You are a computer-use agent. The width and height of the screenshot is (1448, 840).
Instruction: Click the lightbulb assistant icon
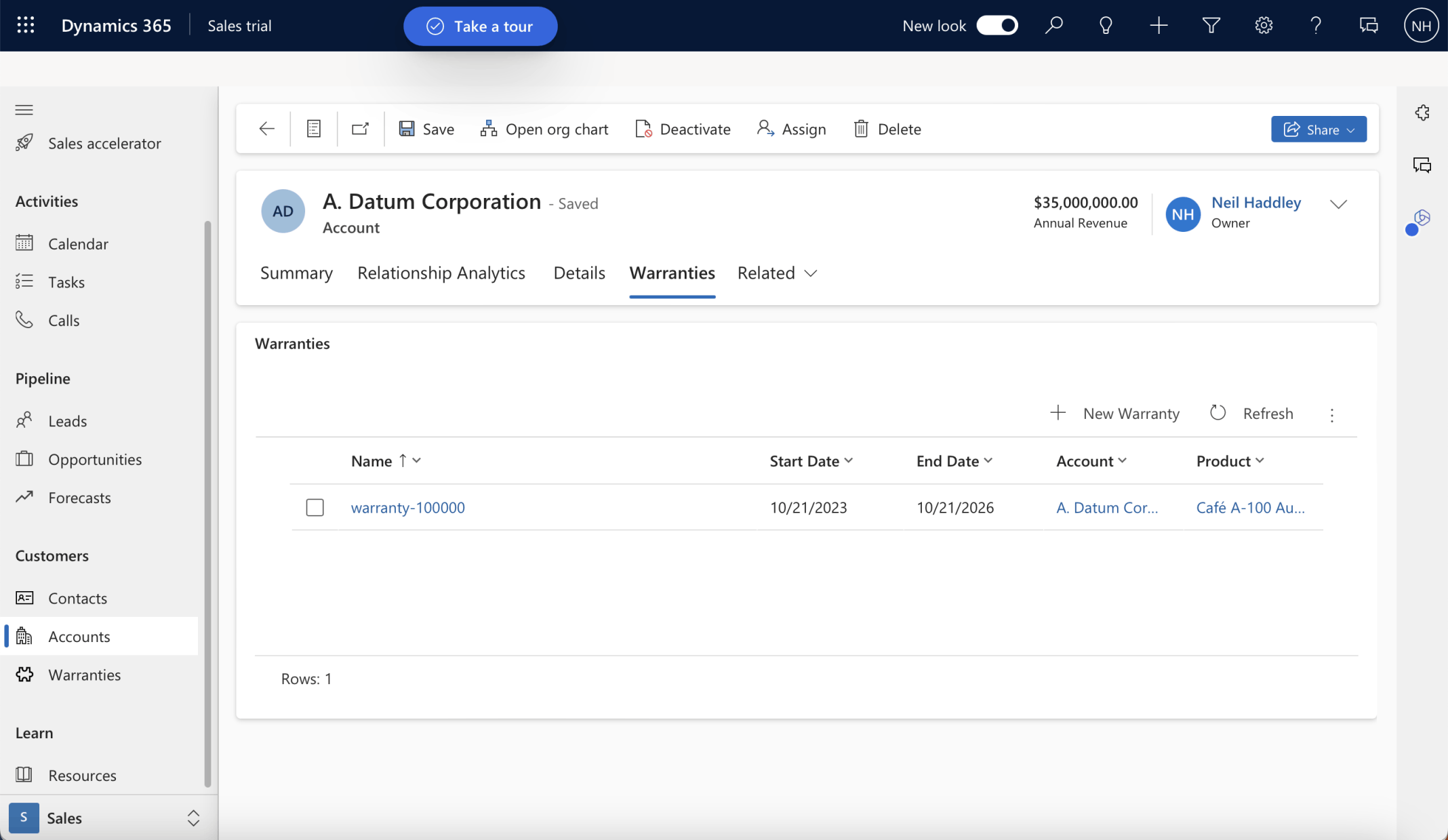[x=1106, y=26]
